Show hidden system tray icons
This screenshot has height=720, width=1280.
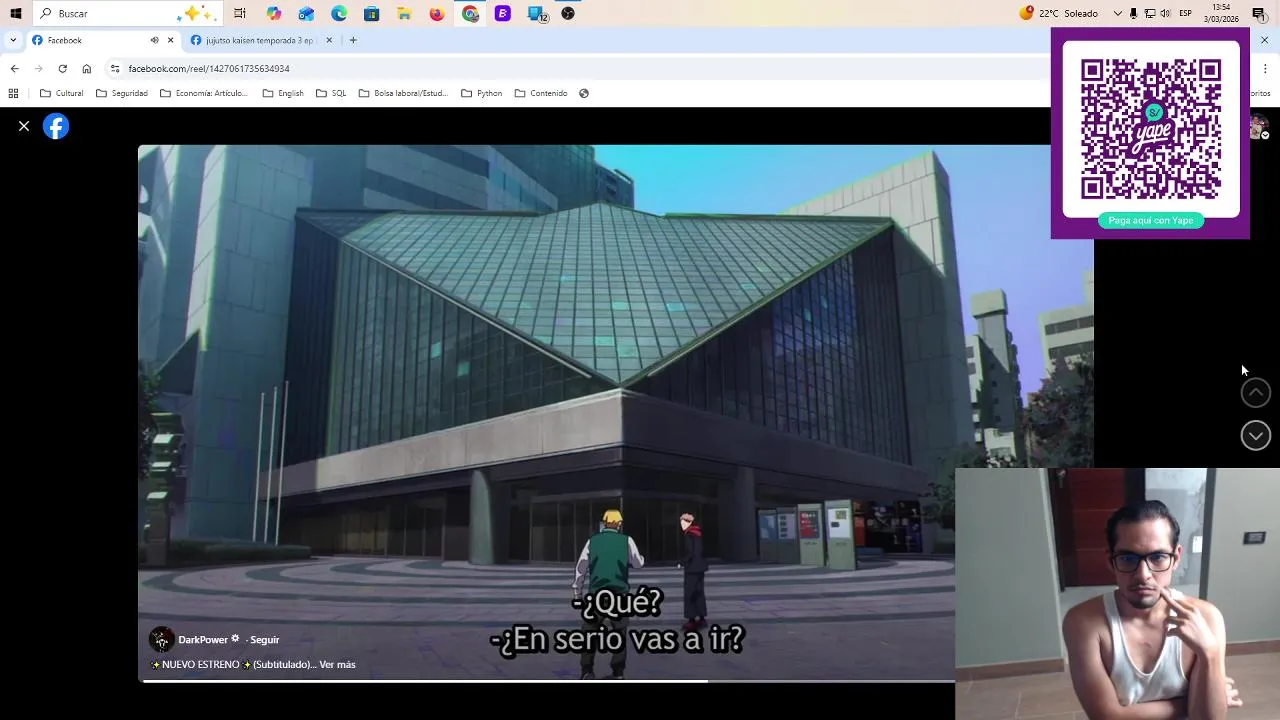[1117, 13]
